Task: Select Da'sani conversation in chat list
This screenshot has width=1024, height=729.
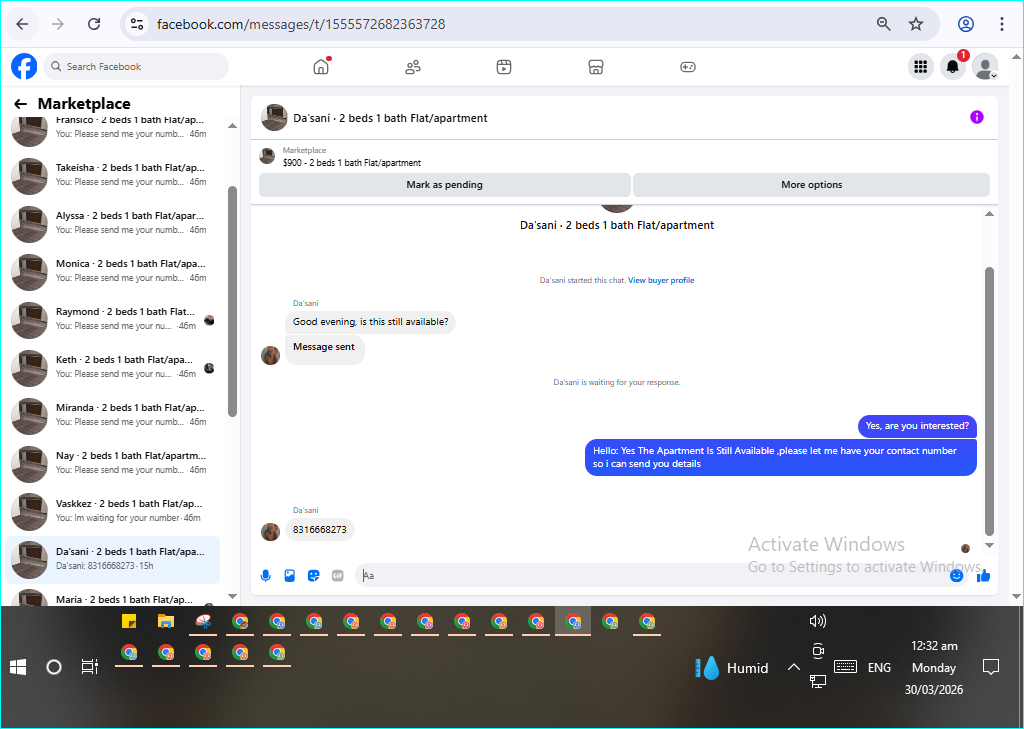Action: 113,559
